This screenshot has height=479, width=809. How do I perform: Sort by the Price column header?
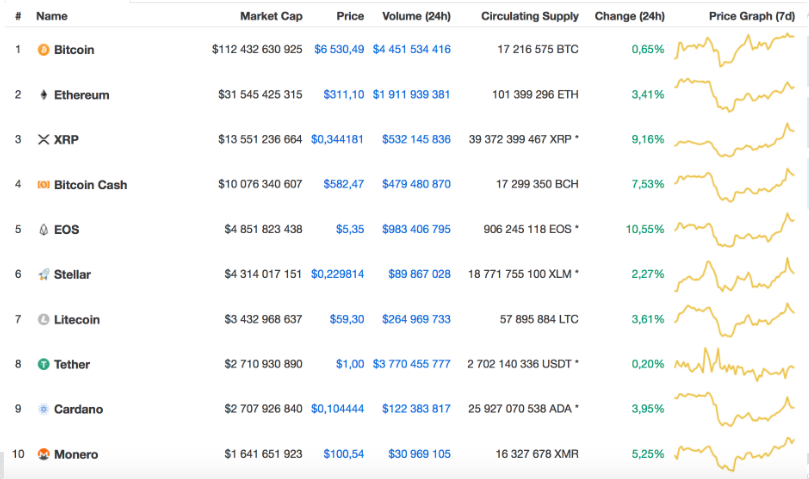click(x=350, y=16)
